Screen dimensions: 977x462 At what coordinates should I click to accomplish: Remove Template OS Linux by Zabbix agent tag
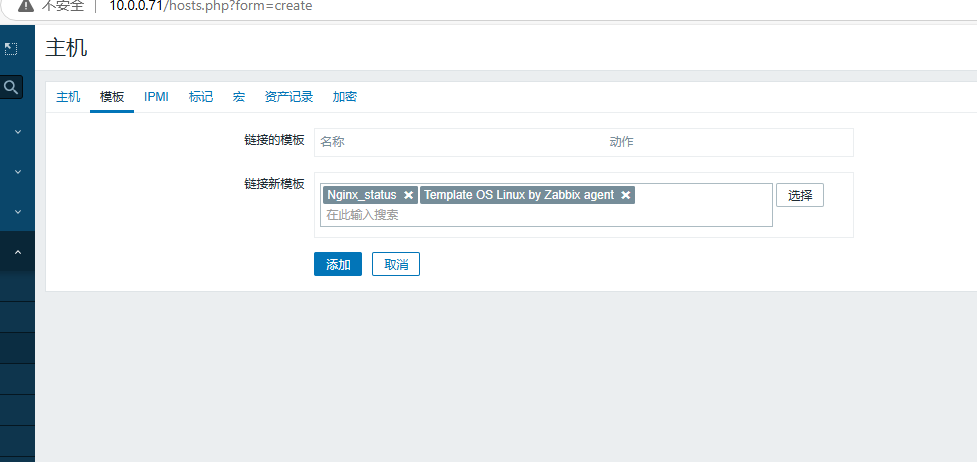tap(626, 195)
